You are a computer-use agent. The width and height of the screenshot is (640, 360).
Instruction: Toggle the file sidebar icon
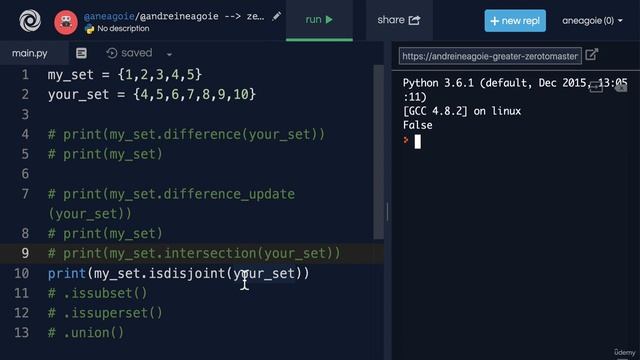(x=81, y=53)
